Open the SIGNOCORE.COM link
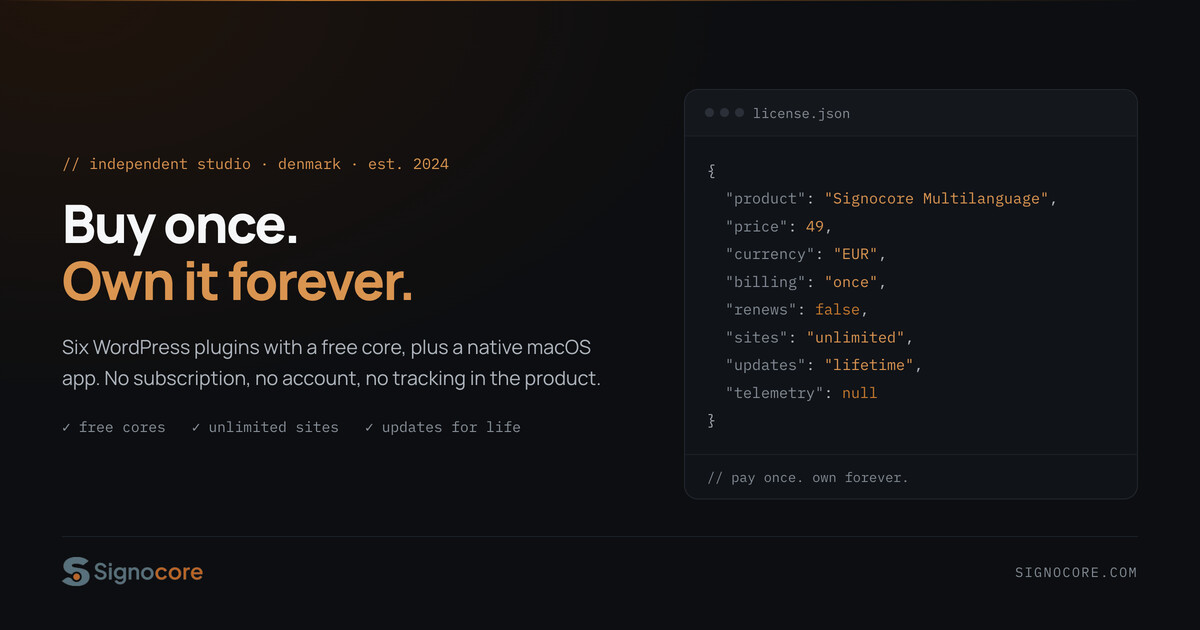Screen dimensions: 1200x630 1076,573
